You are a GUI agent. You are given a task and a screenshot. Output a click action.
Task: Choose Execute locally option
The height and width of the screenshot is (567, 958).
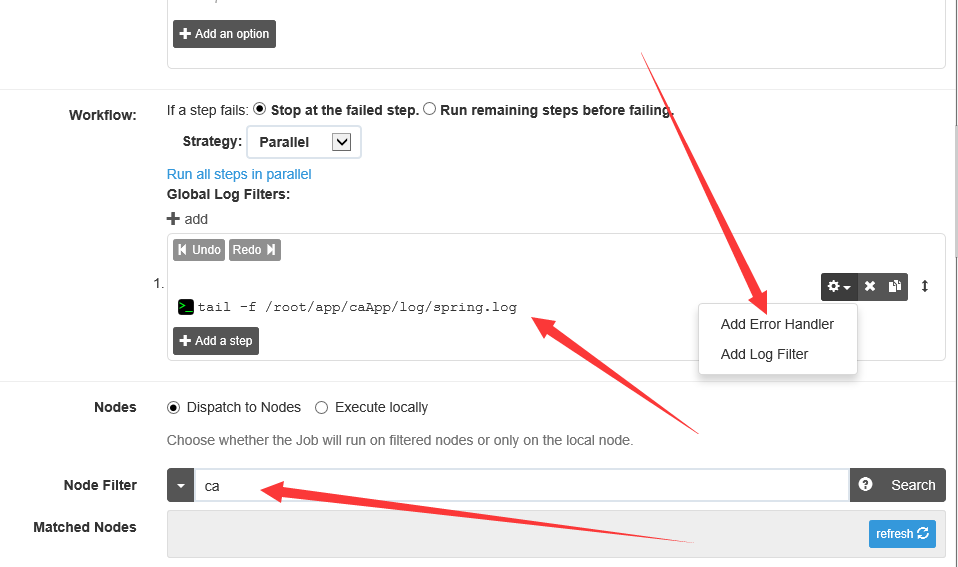click(321, 407)
